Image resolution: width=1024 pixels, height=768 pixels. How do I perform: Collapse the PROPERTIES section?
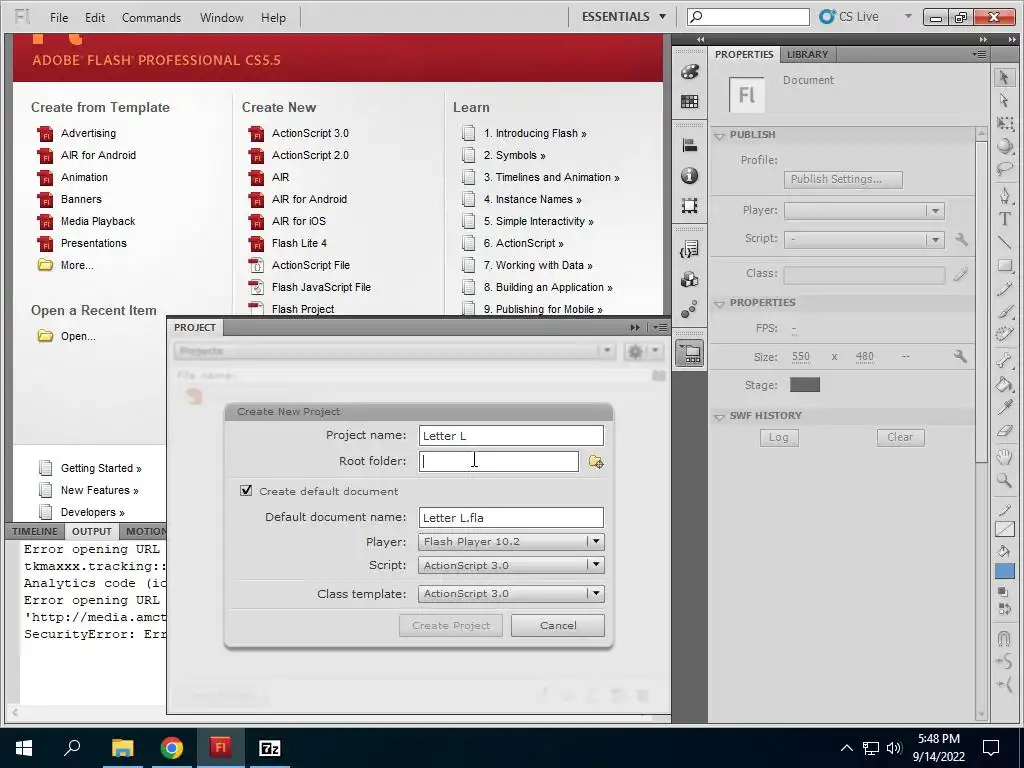pyautogui.click(x=720, y=303)
